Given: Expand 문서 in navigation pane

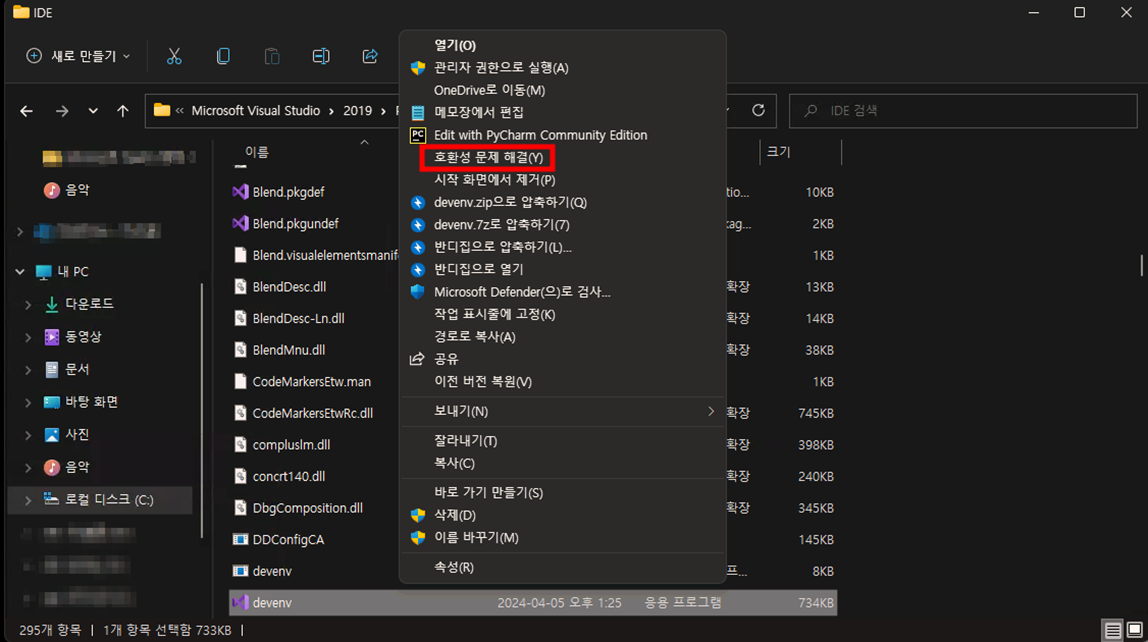Looking at the screenshot, I should (28, 370).
